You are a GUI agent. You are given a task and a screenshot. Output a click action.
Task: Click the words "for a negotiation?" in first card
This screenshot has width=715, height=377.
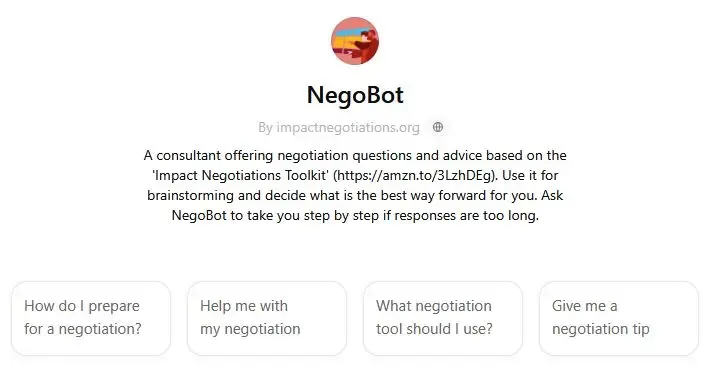[x=83, y=329]
